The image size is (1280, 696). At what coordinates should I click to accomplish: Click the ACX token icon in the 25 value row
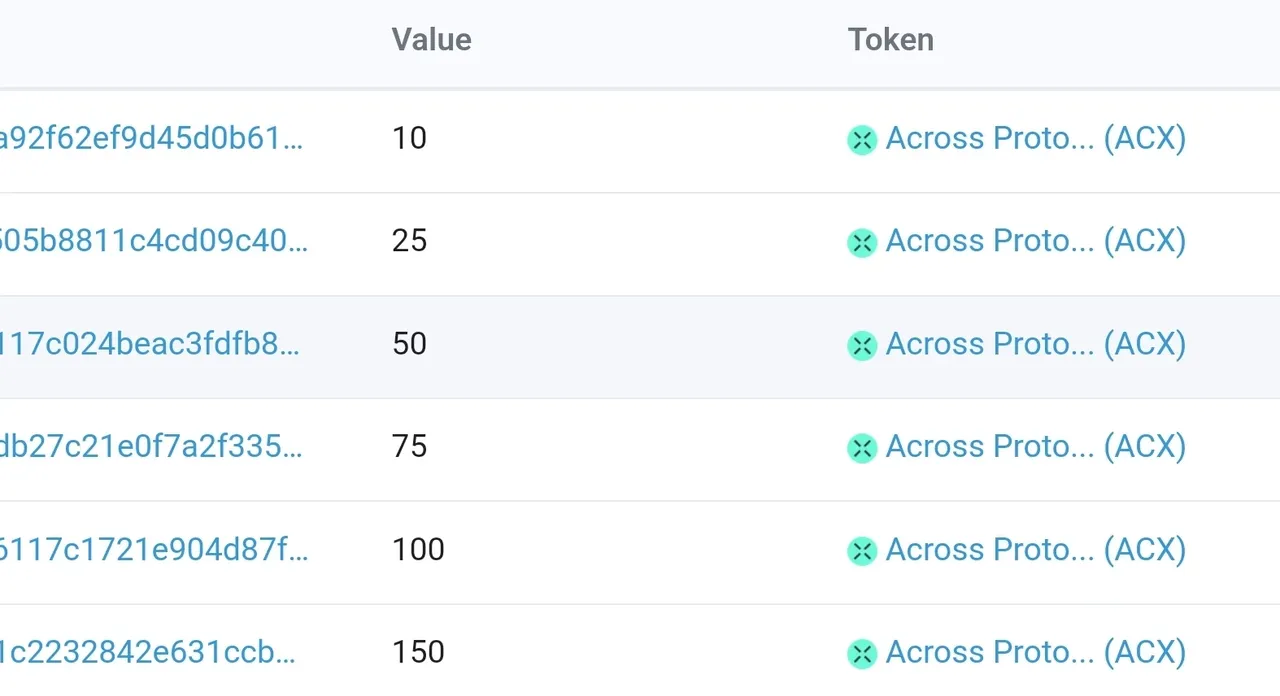click(x=862, y=243)
